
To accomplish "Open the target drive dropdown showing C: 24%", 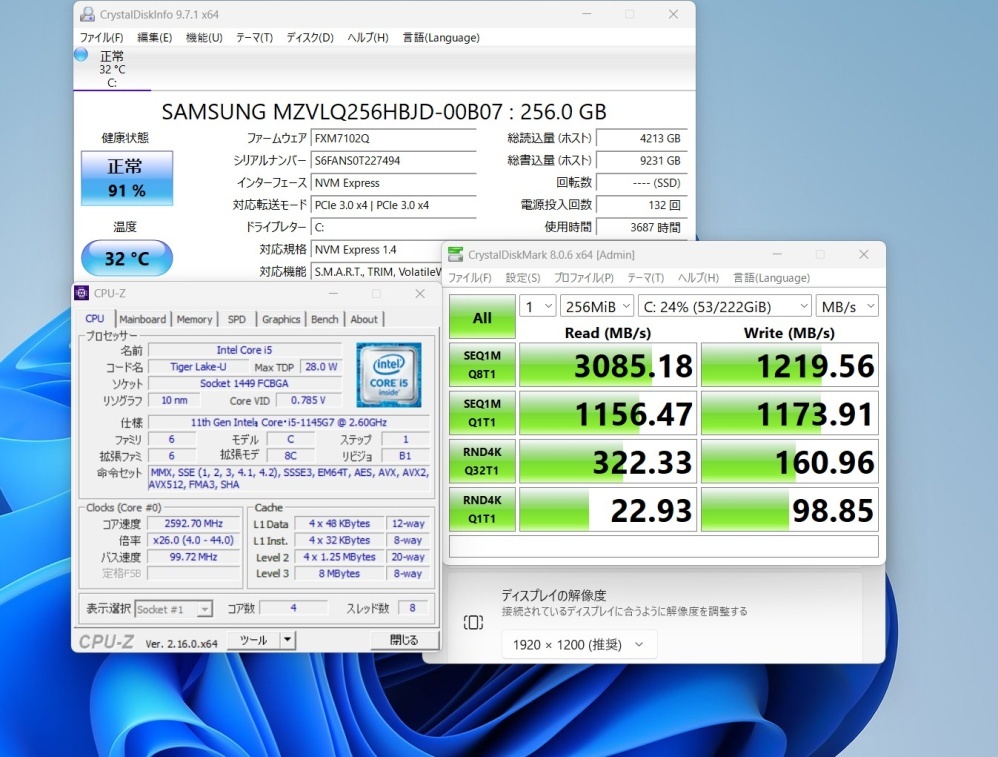I will pos(725,306).
